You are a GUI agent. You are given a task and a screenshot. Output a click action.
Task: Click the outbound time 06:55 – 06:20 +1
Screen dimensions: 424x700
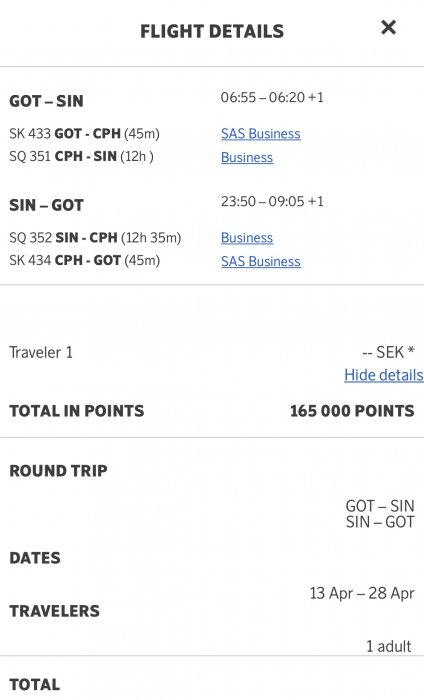pyautogui.click(x=272, y=97)
